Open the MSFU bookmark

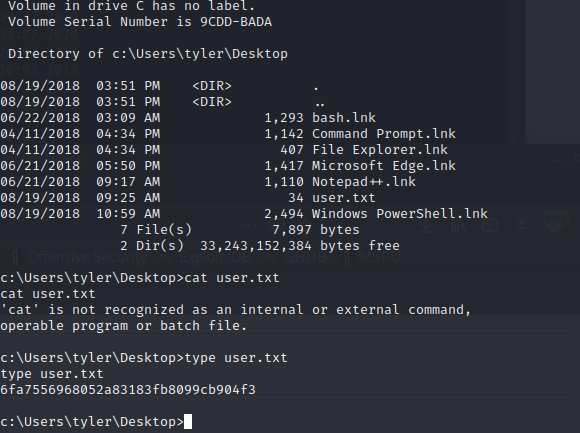coord(371,257)
